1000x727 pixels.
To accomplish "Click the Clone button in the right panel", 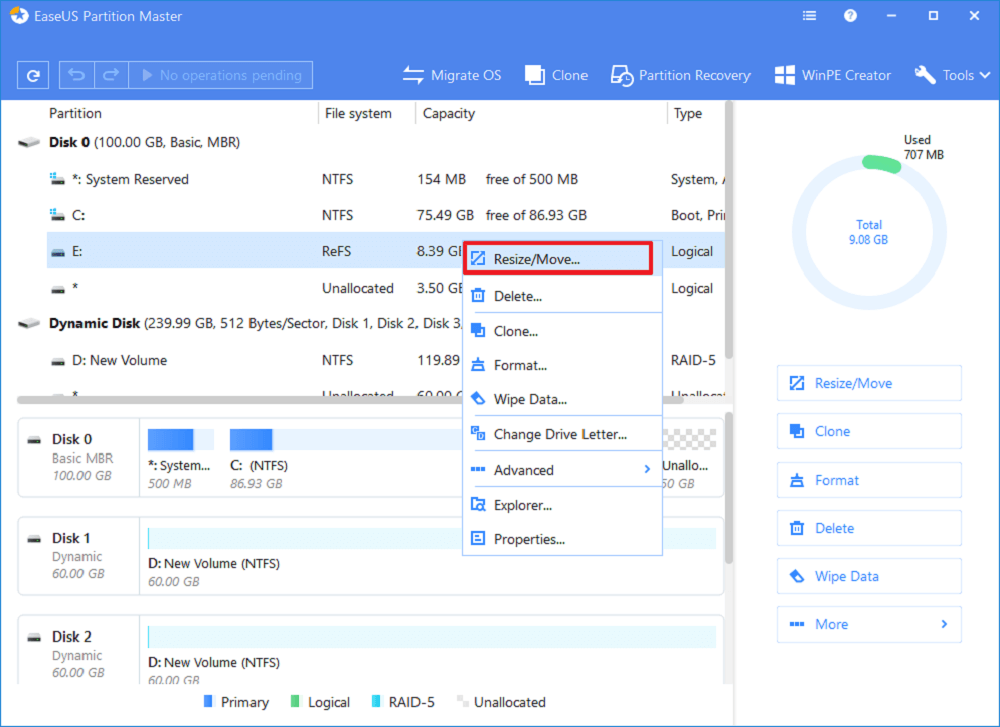I will [869, 431].
